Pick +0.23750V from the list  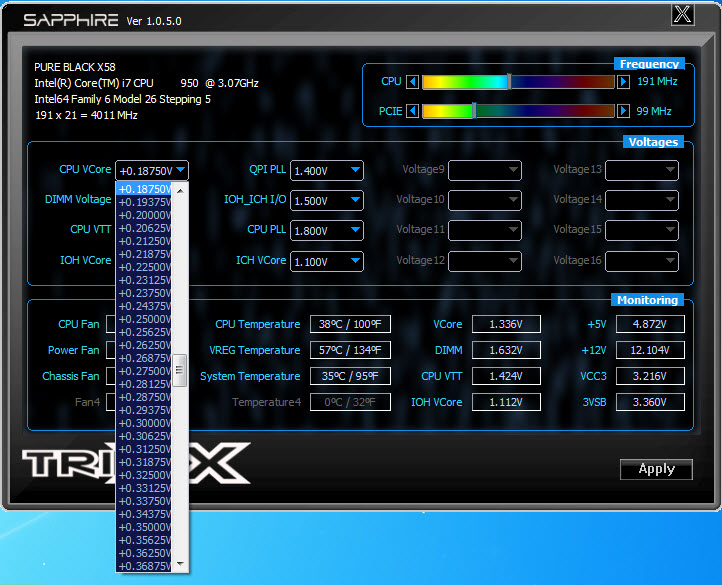tap(144, 293)
